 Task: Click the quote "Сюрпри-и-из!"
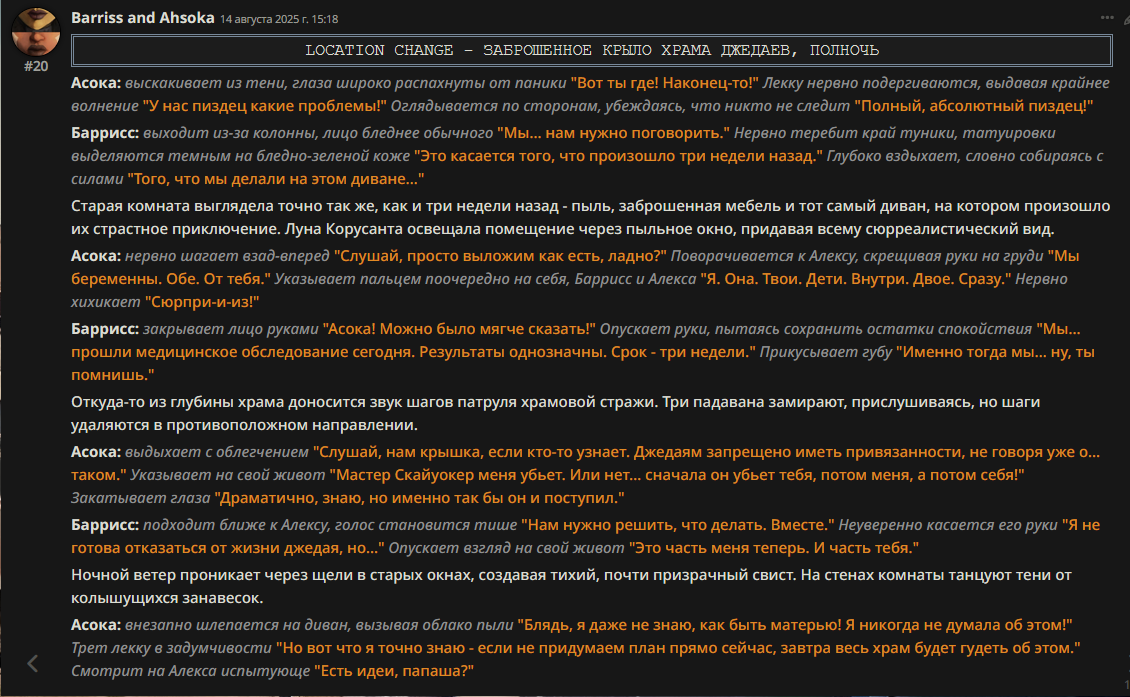click(x=202, y=302)
